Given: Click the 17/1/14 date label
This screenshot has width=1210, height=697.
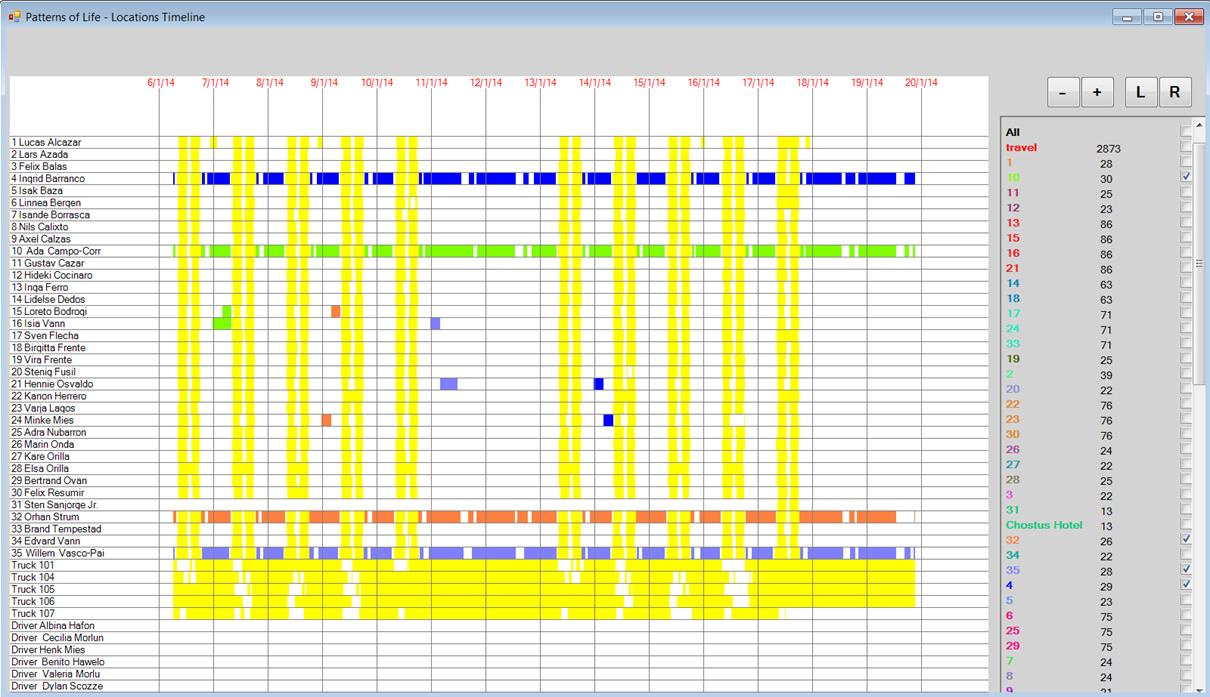Looking at the screenshot, I should [x=758, y=83].
